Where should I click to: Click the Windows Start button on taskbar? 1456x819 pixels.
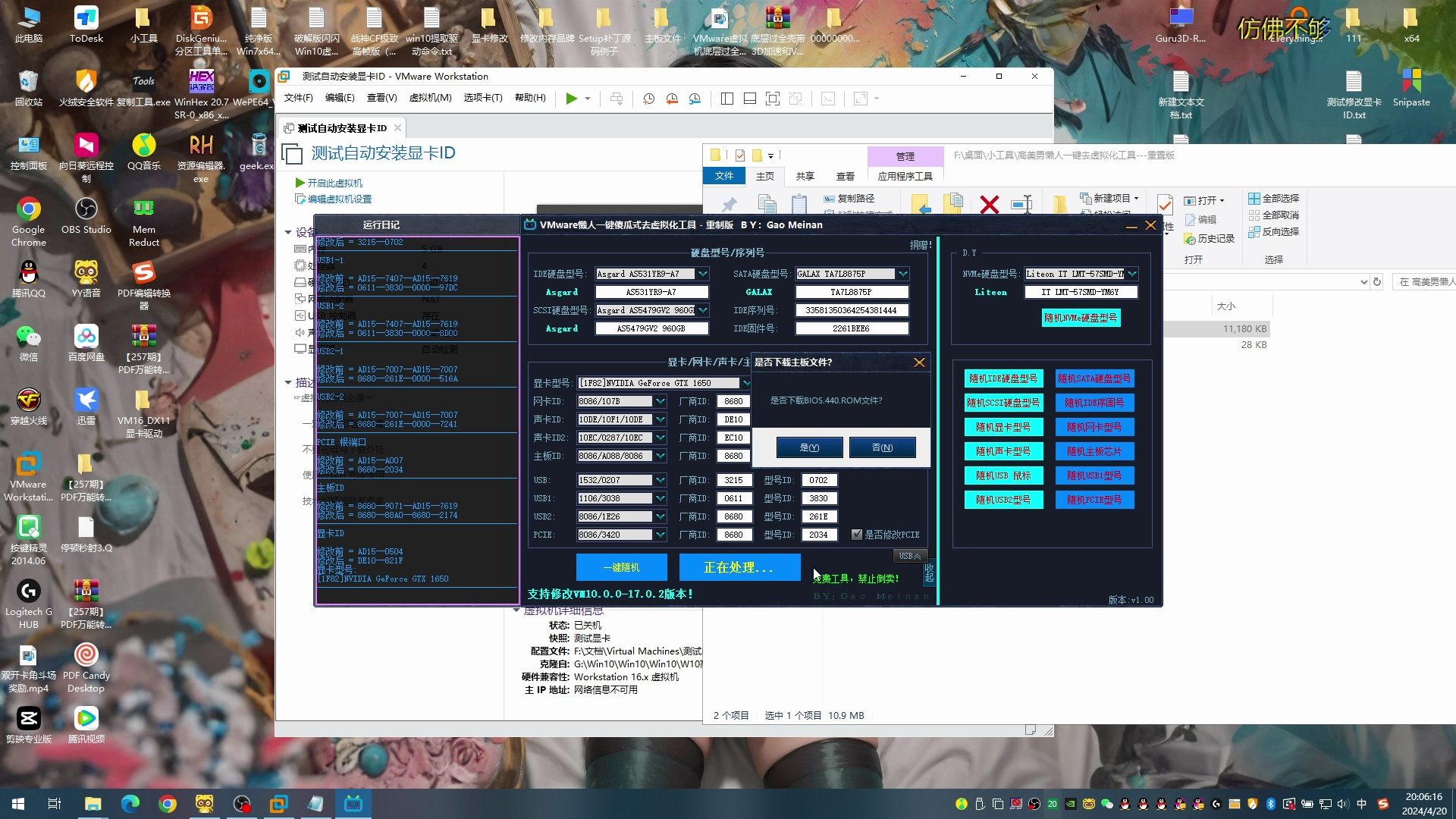pos(18,804)
